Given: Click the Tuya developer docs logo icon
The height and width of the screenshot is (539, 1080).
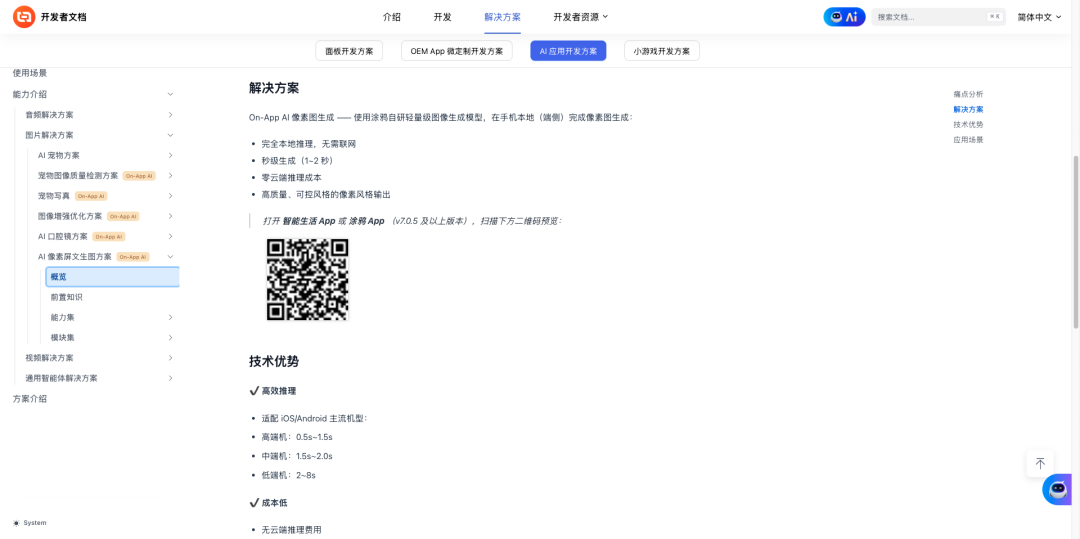Looking at the screenshot, I should 24,17.
